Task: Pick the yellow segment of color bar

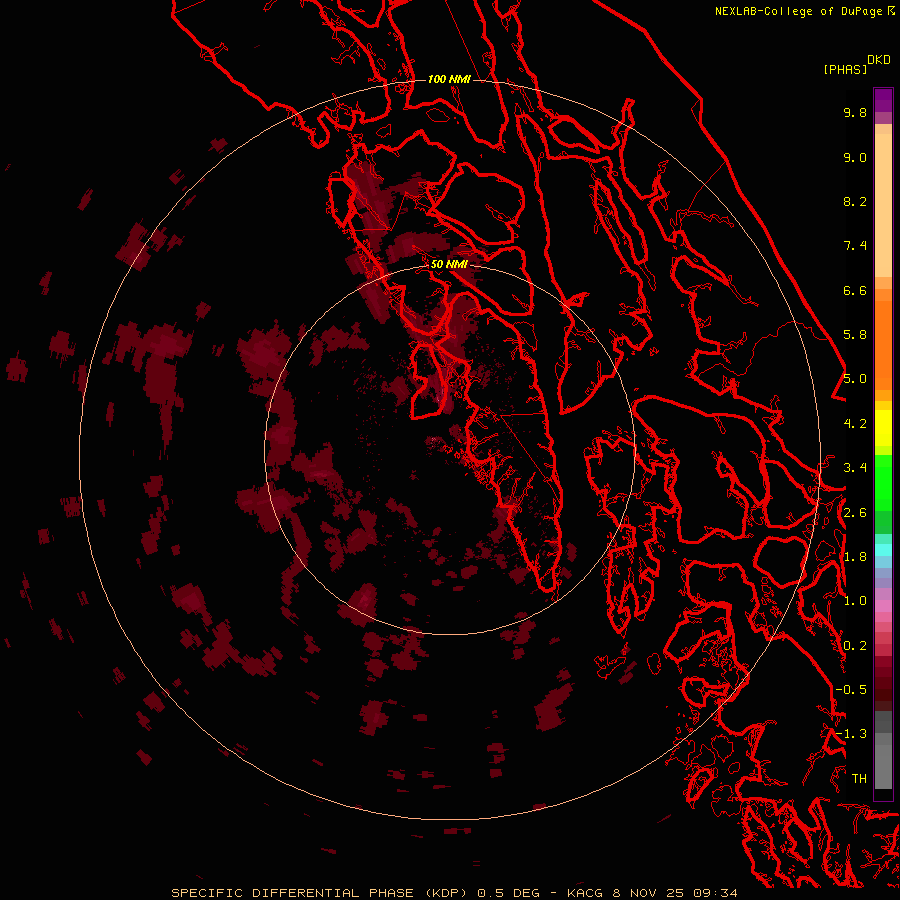Action: click(883, 428)
